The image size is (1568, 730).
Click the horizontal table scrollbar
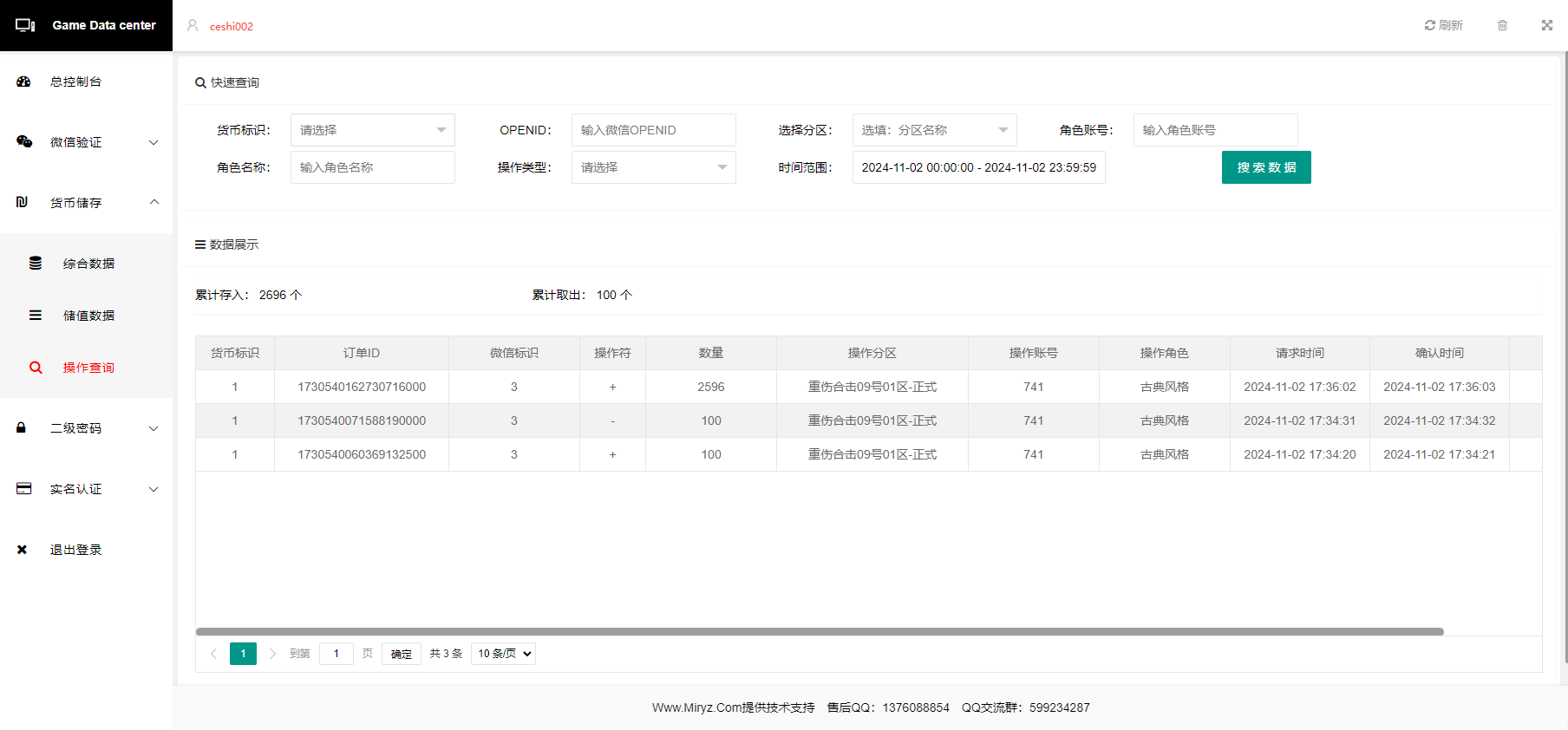820,632
